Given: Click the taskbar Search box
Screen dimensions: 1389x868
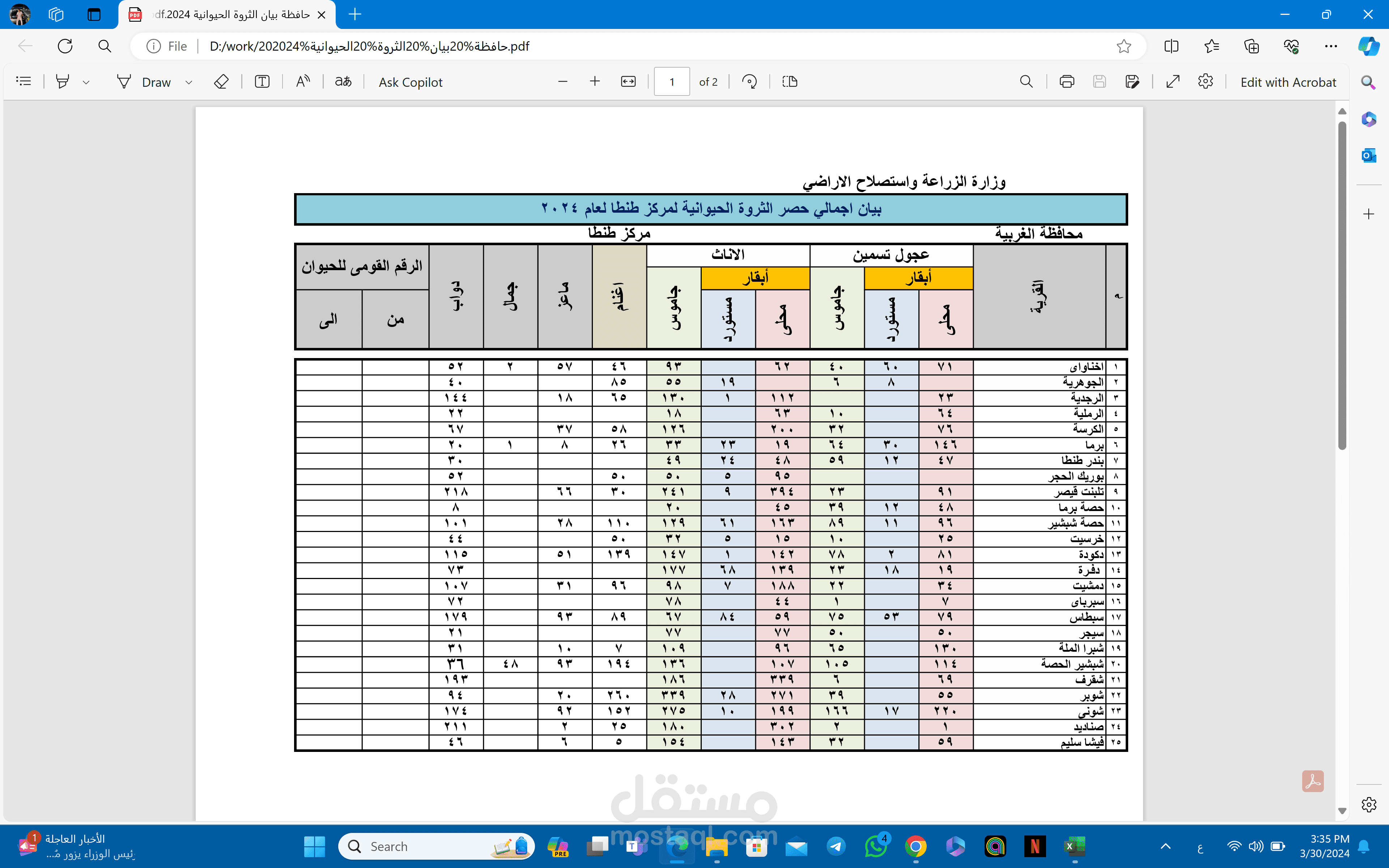Looking at the screenshot, I should pyautogui.click(x=436, y=846).
